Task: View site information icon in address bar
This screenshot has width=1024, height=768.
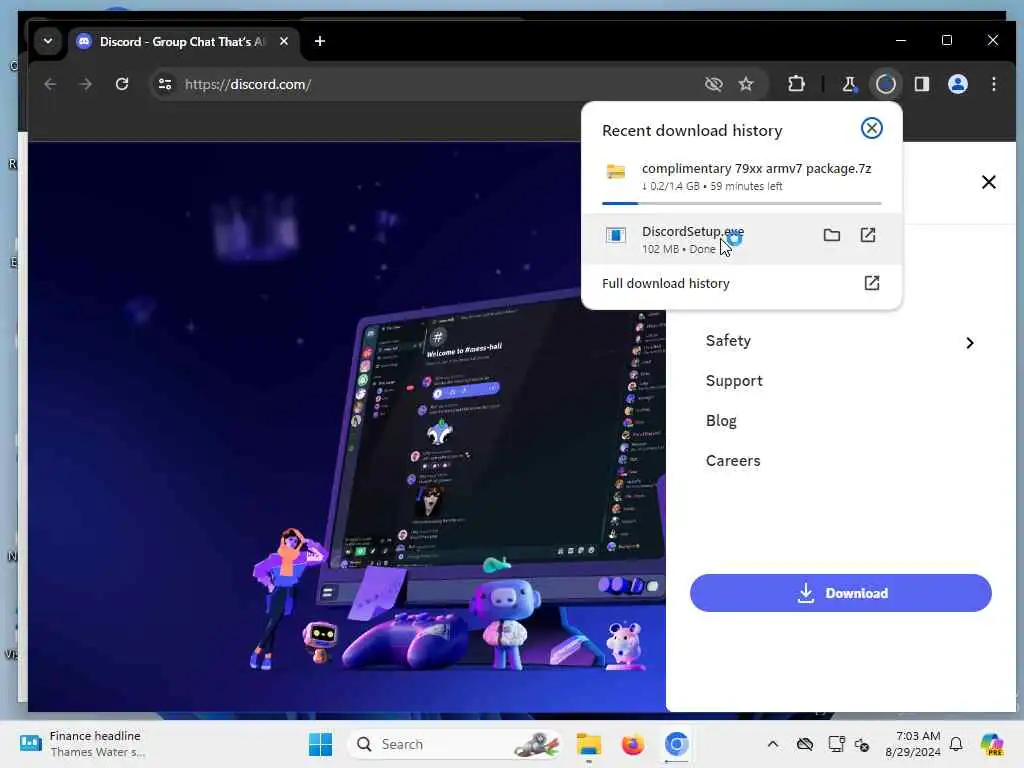Action: coord(165,84)
